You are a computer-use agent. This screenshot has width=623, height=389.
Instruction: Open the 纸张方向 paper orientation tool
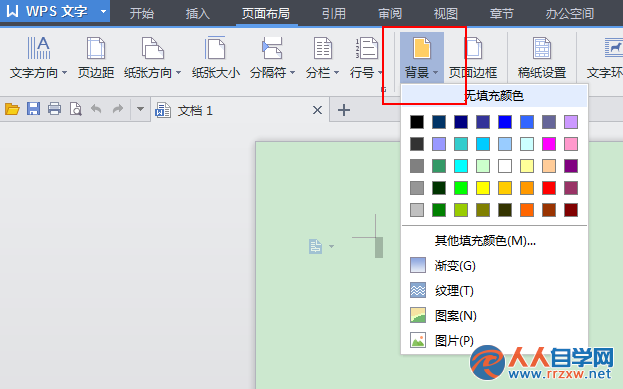tap(153, 58)
